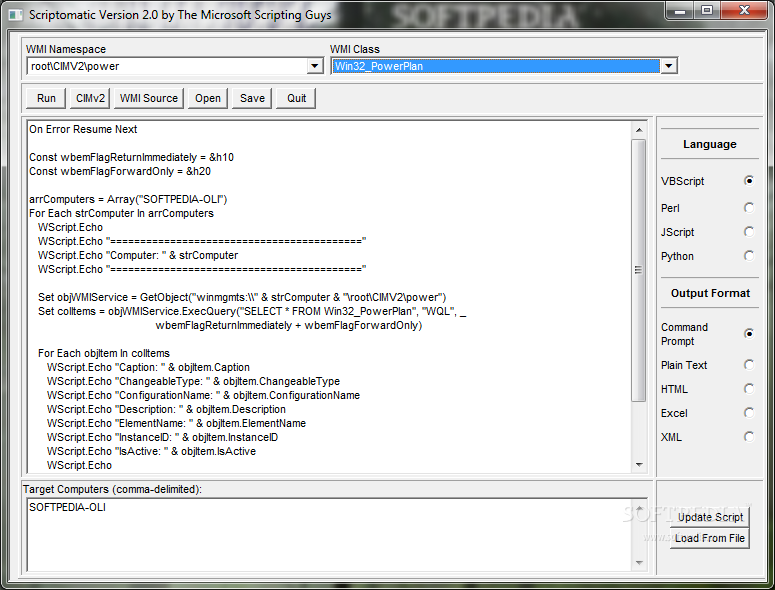
Task: Click the objItem.ElementName echo line
Action: [x=176, y=423]
